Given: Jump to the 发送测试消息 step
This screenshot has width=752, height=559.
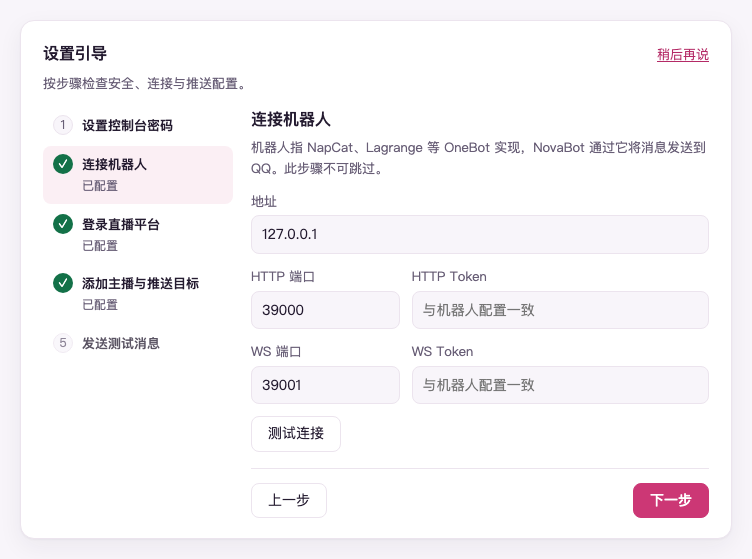Looking at the screenshot, I should pos(138,343).
